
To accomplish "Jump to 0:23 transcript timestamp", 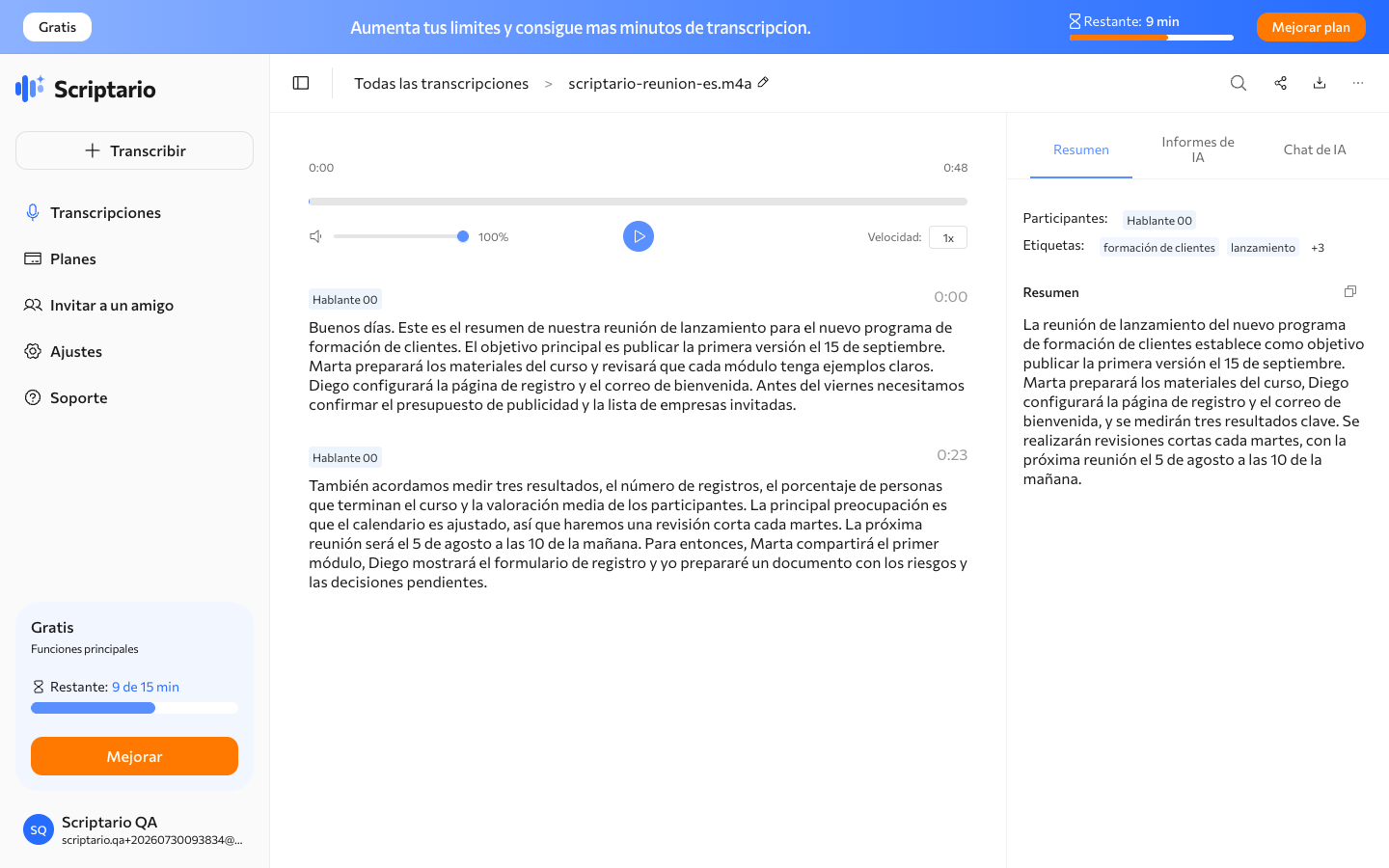I will point(952,455).
